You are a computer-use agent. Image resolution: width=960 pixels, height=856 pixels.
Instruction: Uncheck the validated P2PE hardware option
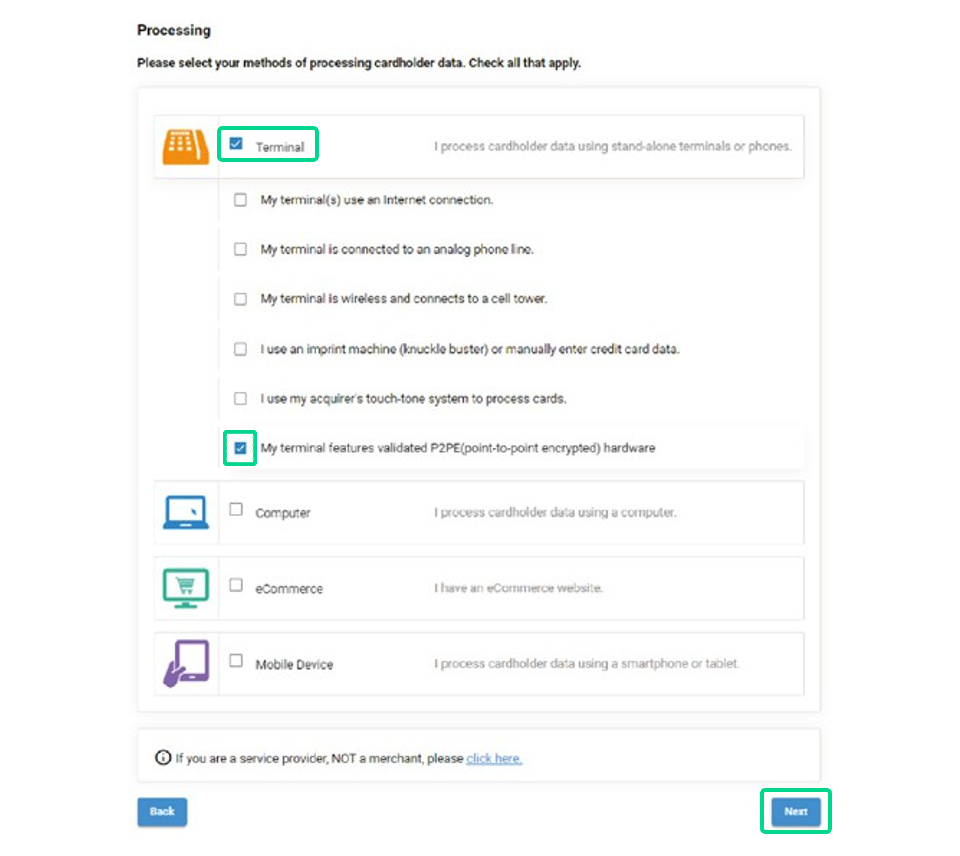[240, 448]
